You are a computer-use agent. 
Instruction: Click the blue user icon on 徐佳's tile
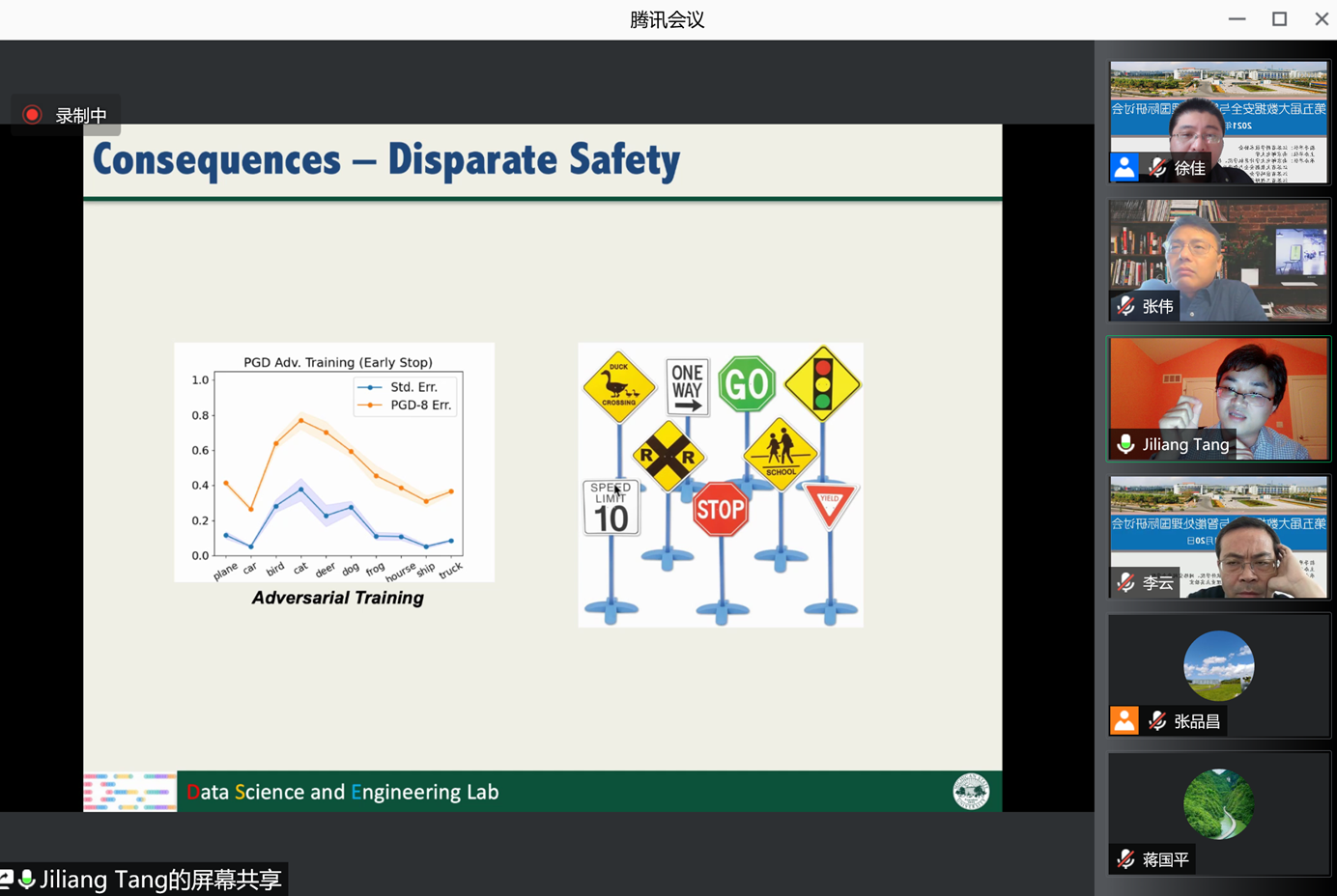[x=1124, y=168]
